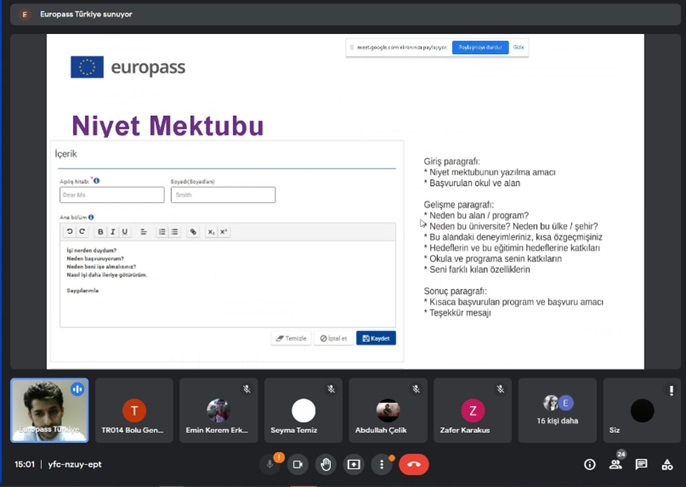This screenshot has height=487, width=686.
Task: Open the meeting details info icon
Action: 589,464
